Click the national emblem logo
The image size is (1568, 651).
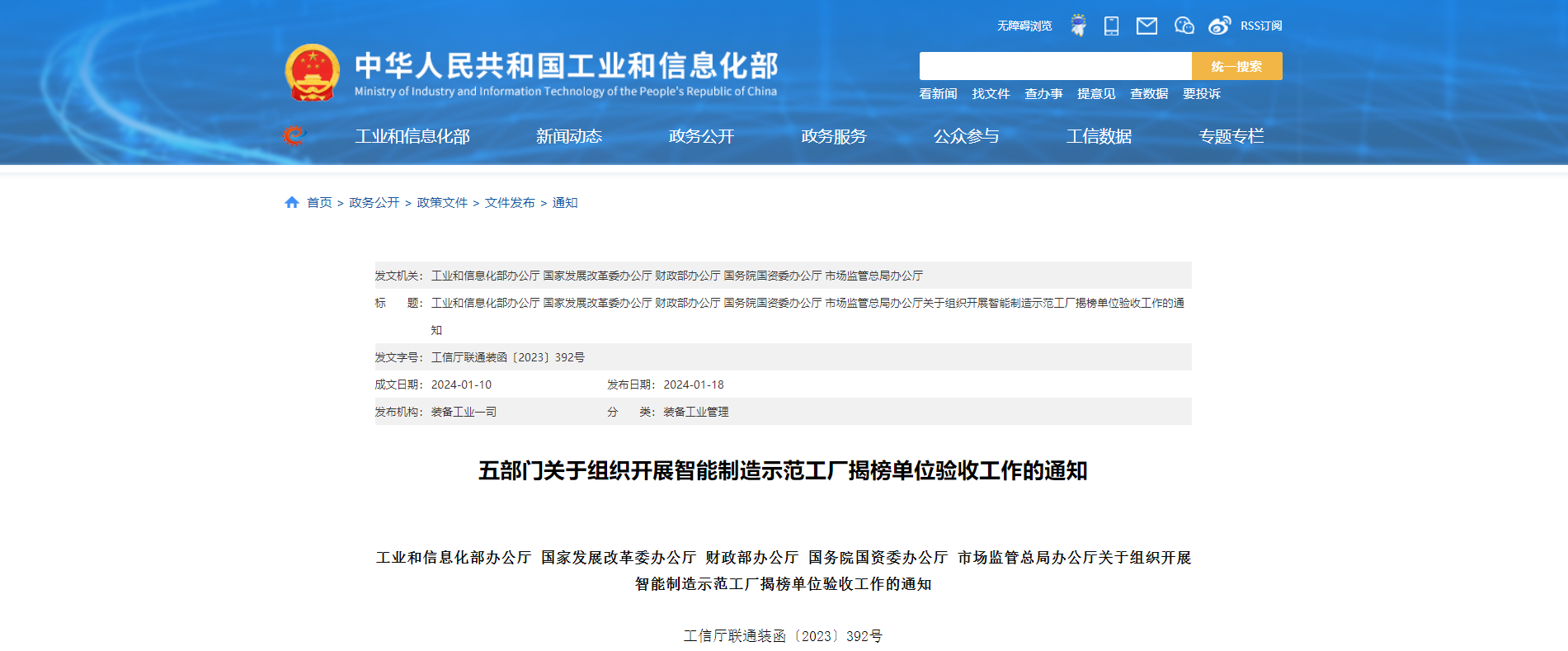coord(312,73)
